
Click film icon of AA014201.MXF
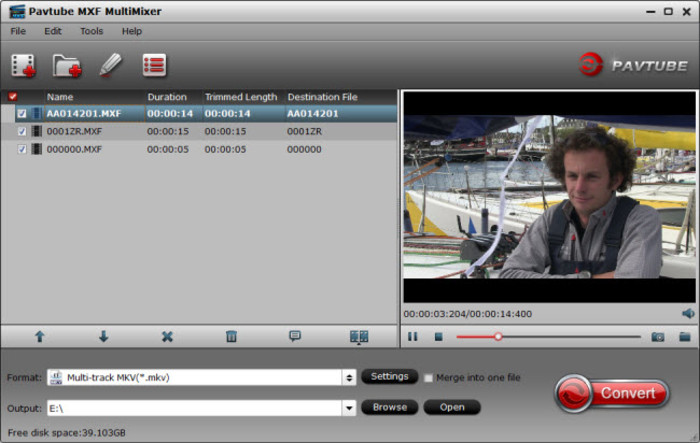tap(37, 113)
